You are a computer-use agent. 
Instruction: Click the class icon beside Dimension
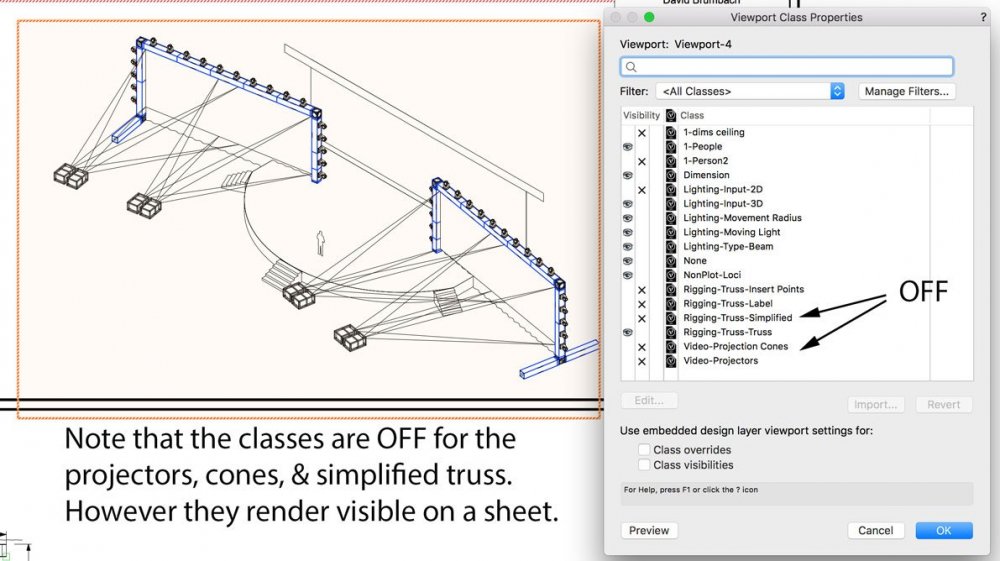tap(671, 175)
